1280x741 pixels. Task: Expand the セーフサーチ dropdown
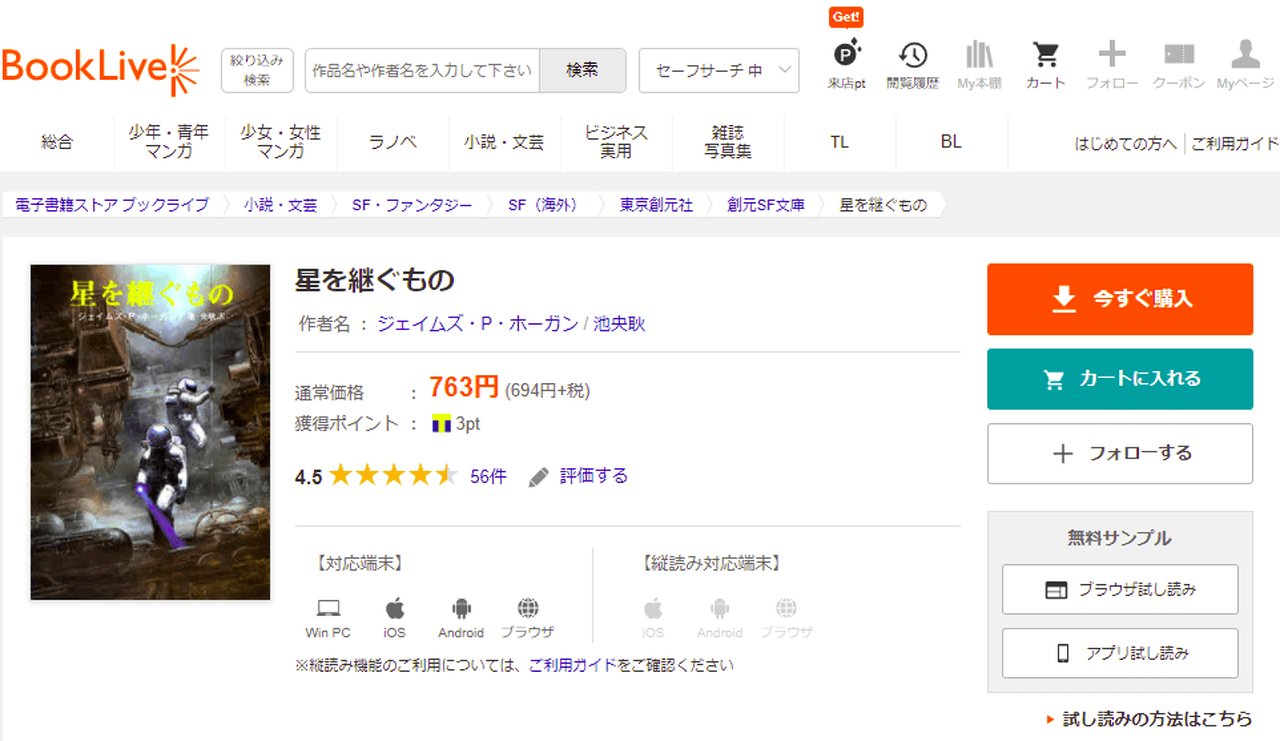pyautogui.click(x=718, y=70)
